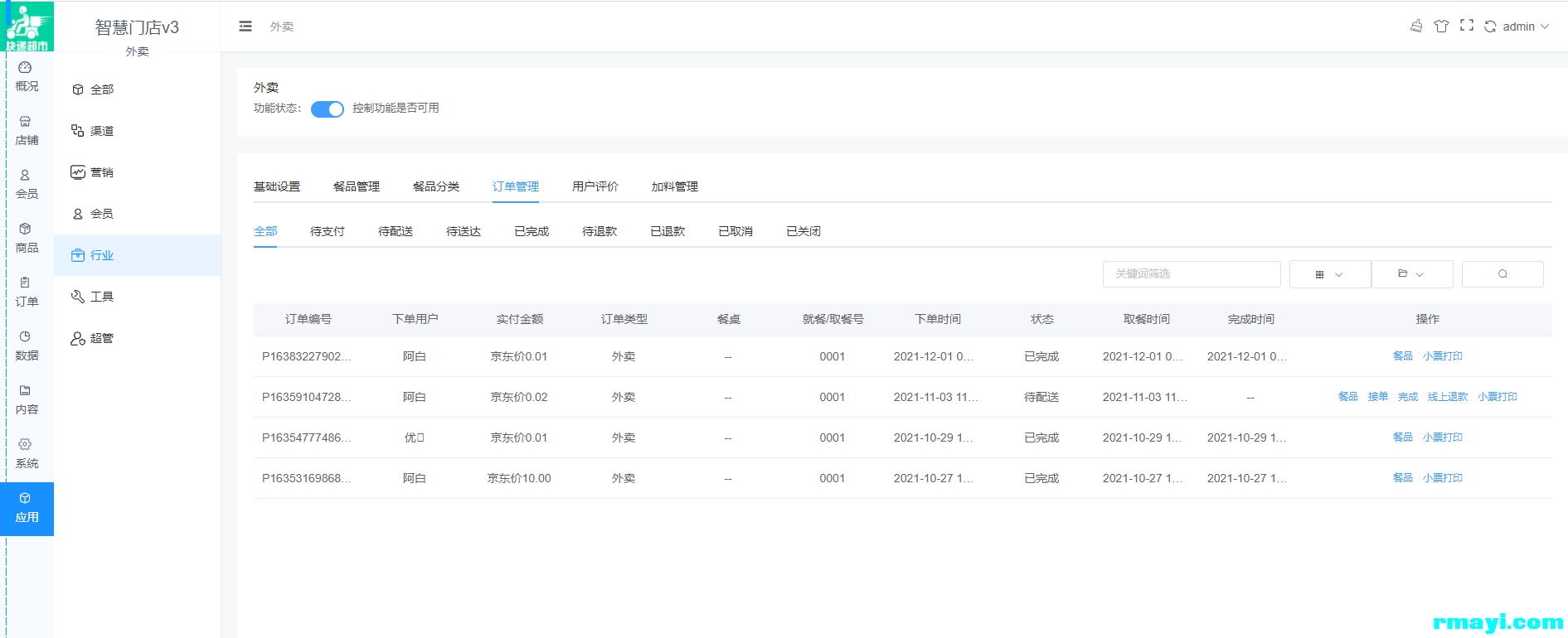Select 会员 in the app submenu

click(138, 214)
